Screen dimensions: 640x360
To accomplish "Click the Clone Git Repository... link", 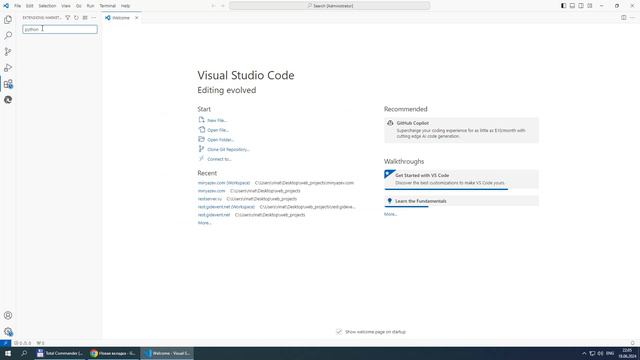I will pyautogui.click(x=228, y=149).
